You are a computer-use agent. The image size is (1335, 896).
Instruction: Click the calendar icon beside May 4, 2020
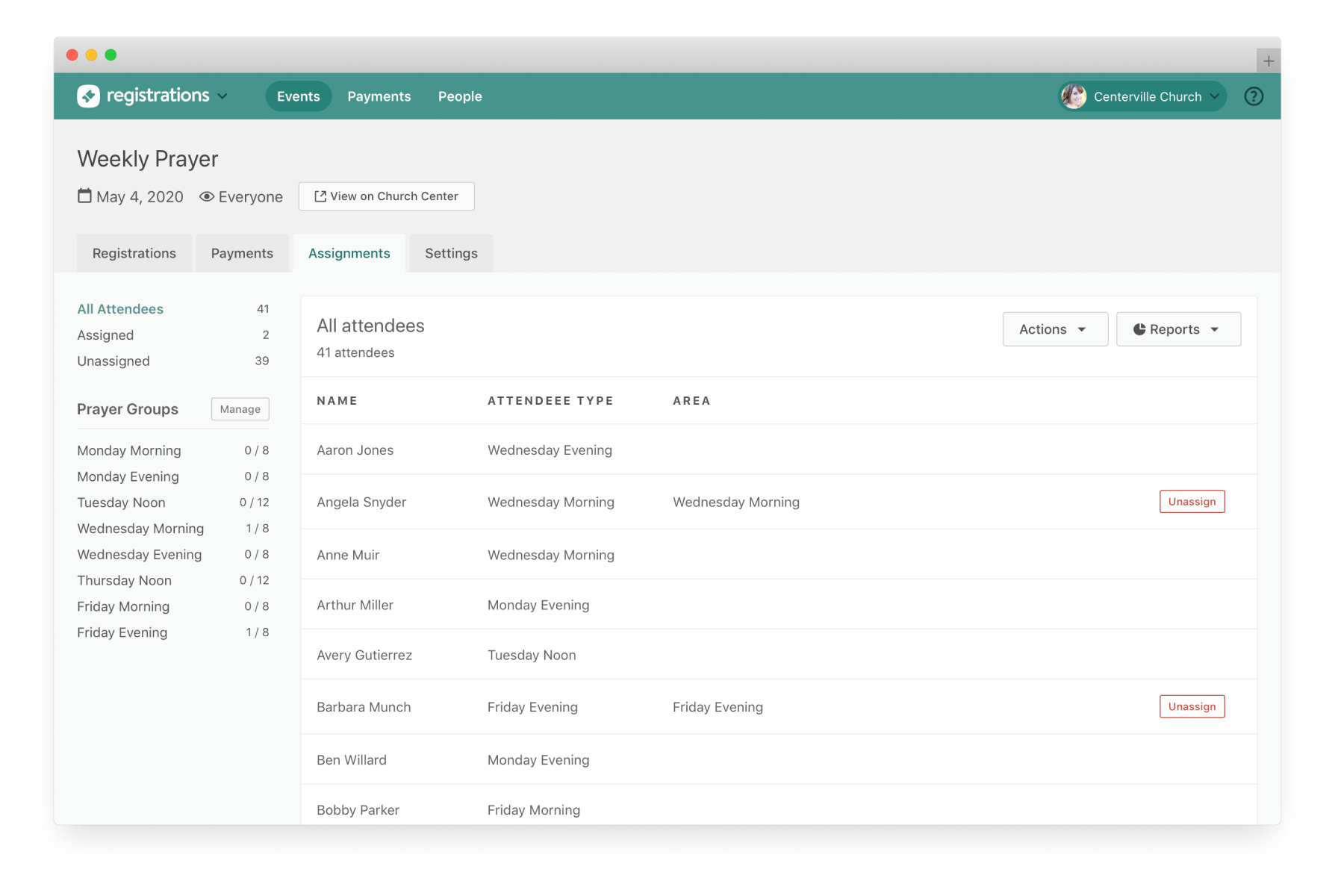(x=85, y=196)
